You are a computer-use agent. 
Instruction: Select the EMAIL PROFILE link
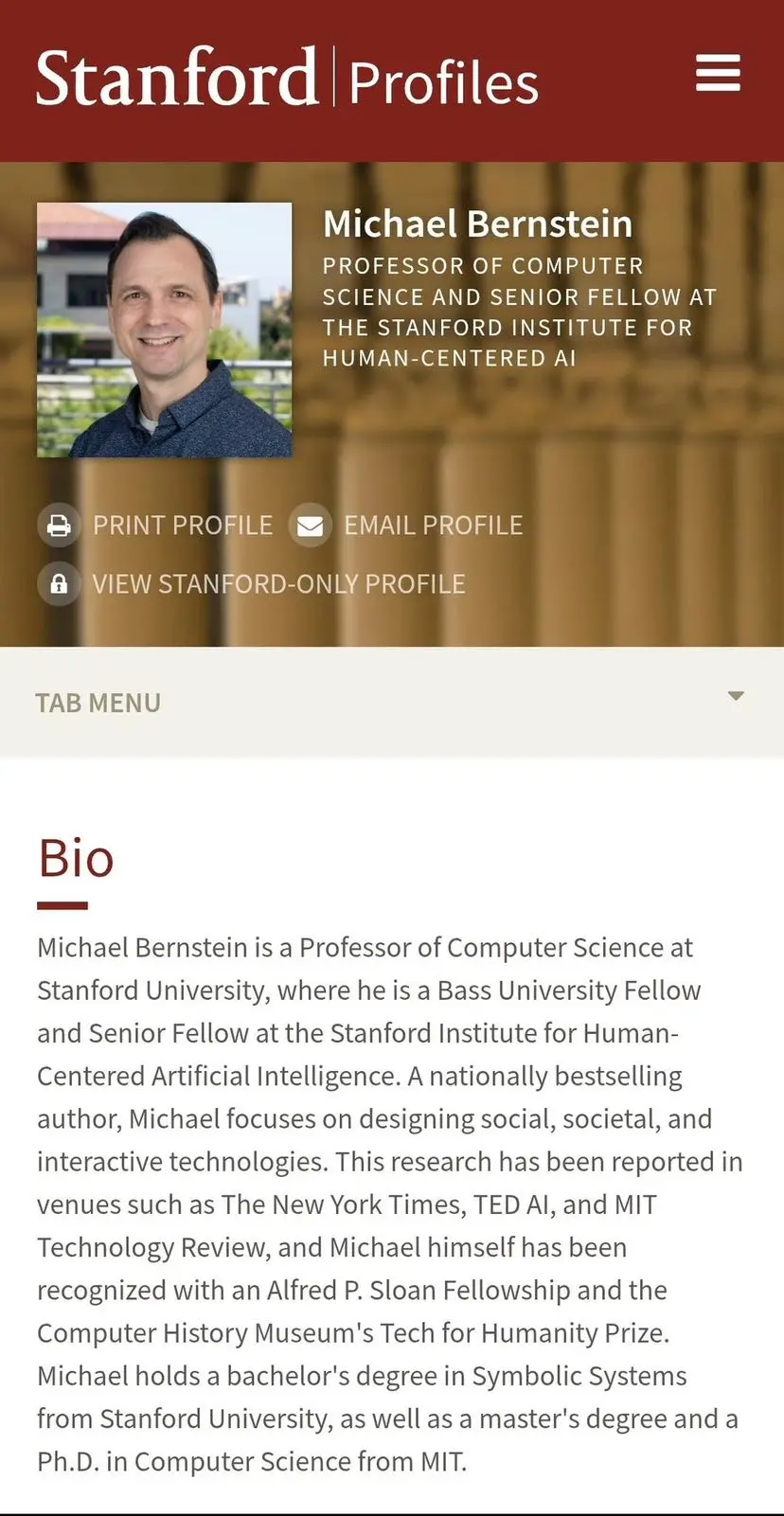point(433,526)
